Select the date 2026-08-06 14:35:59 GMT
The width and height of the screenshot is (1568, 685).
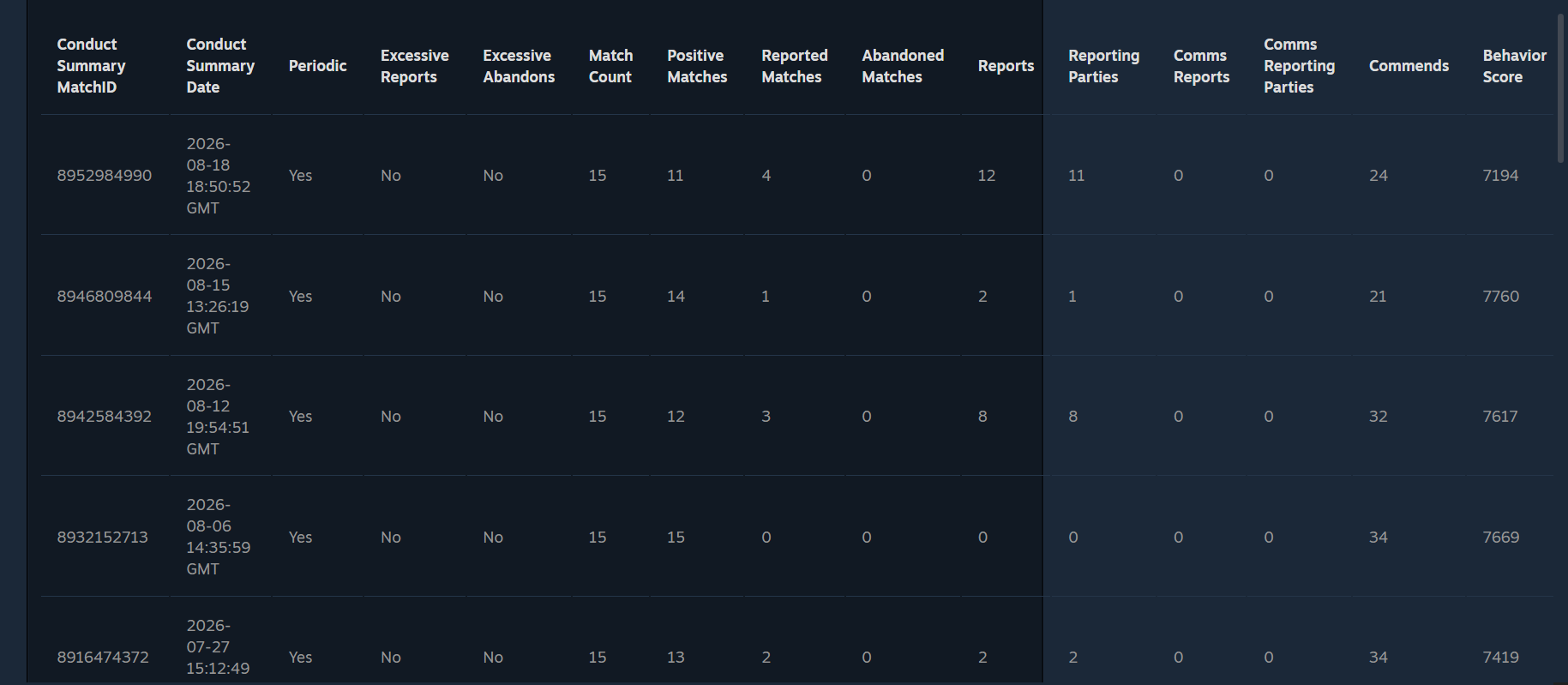219,537
